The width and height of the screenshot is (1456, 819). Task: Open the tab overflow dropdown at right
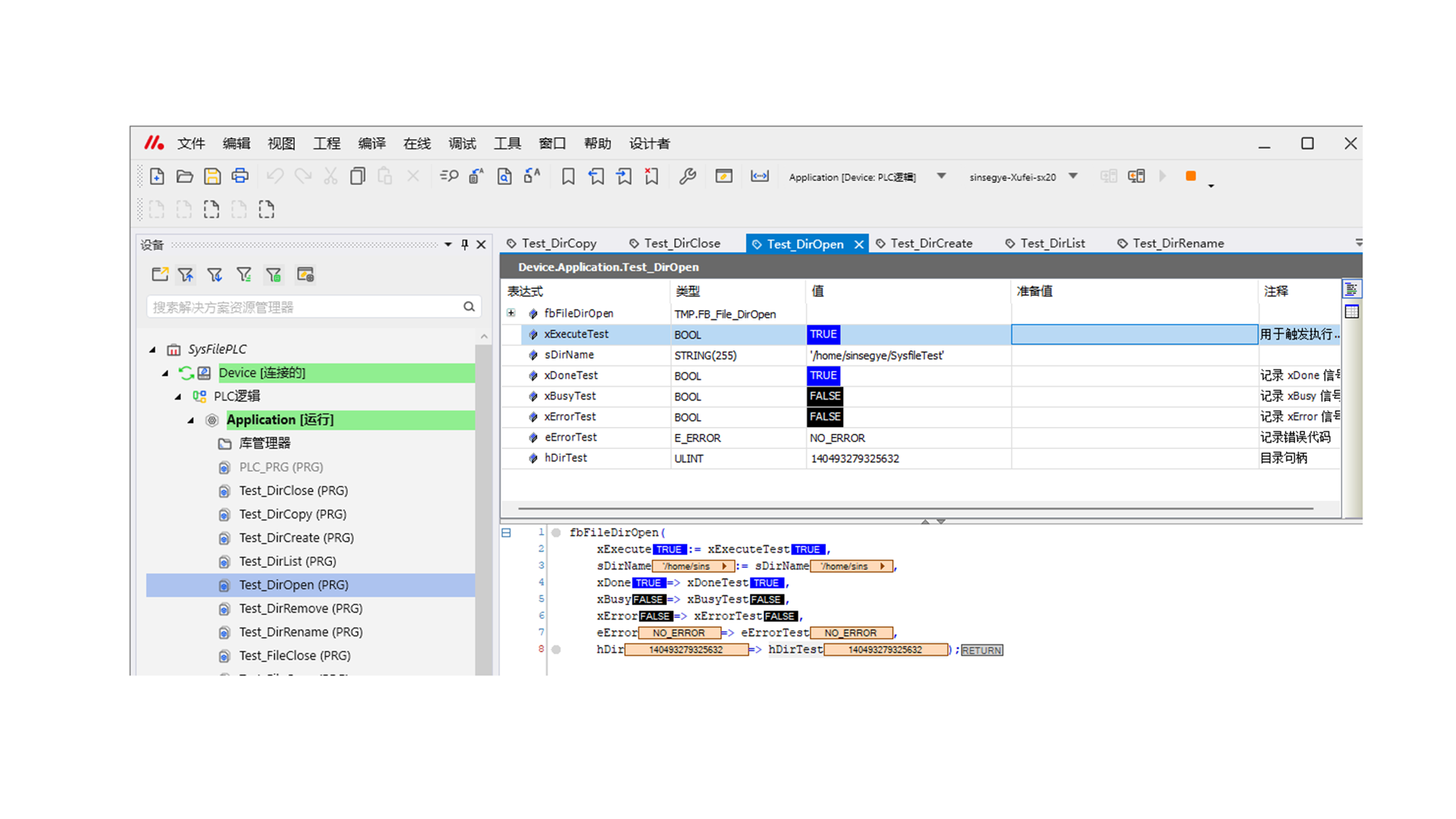1358,243
